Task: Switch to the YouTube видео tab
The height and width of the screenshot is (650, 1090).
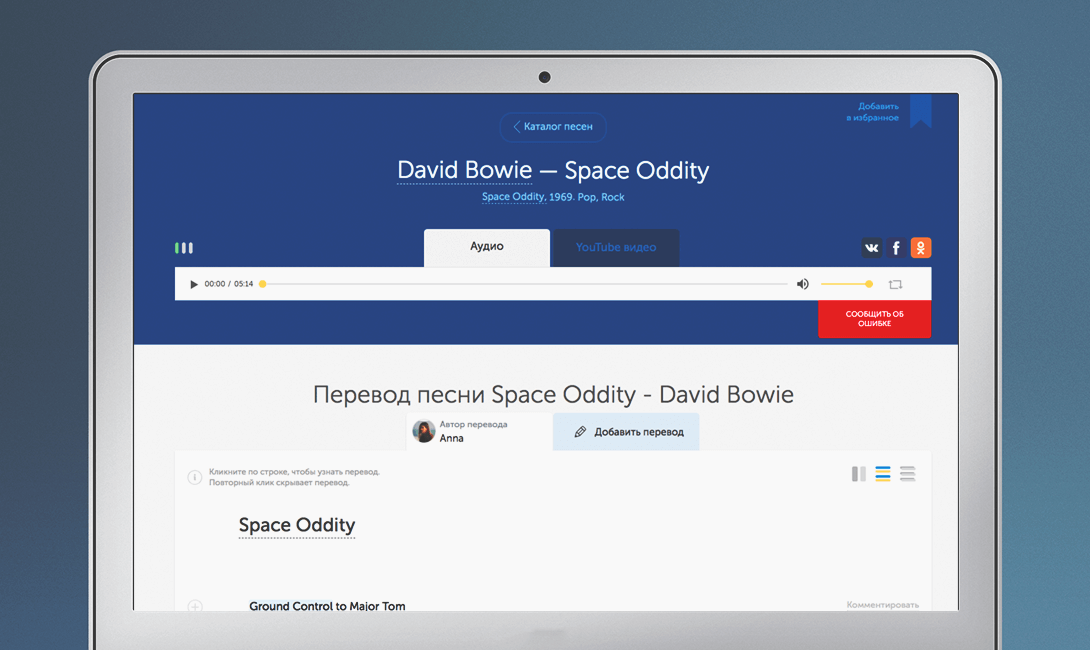Action: click(x=616, y=247)
